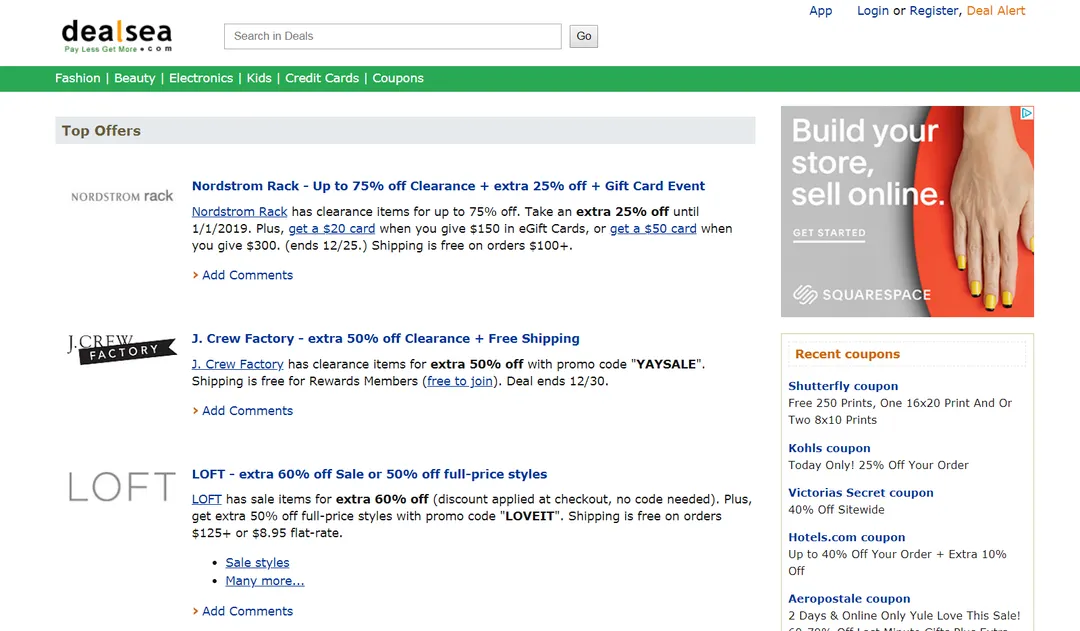Open the App link
The image size is (1080, 631).
(x=820, y=11)
